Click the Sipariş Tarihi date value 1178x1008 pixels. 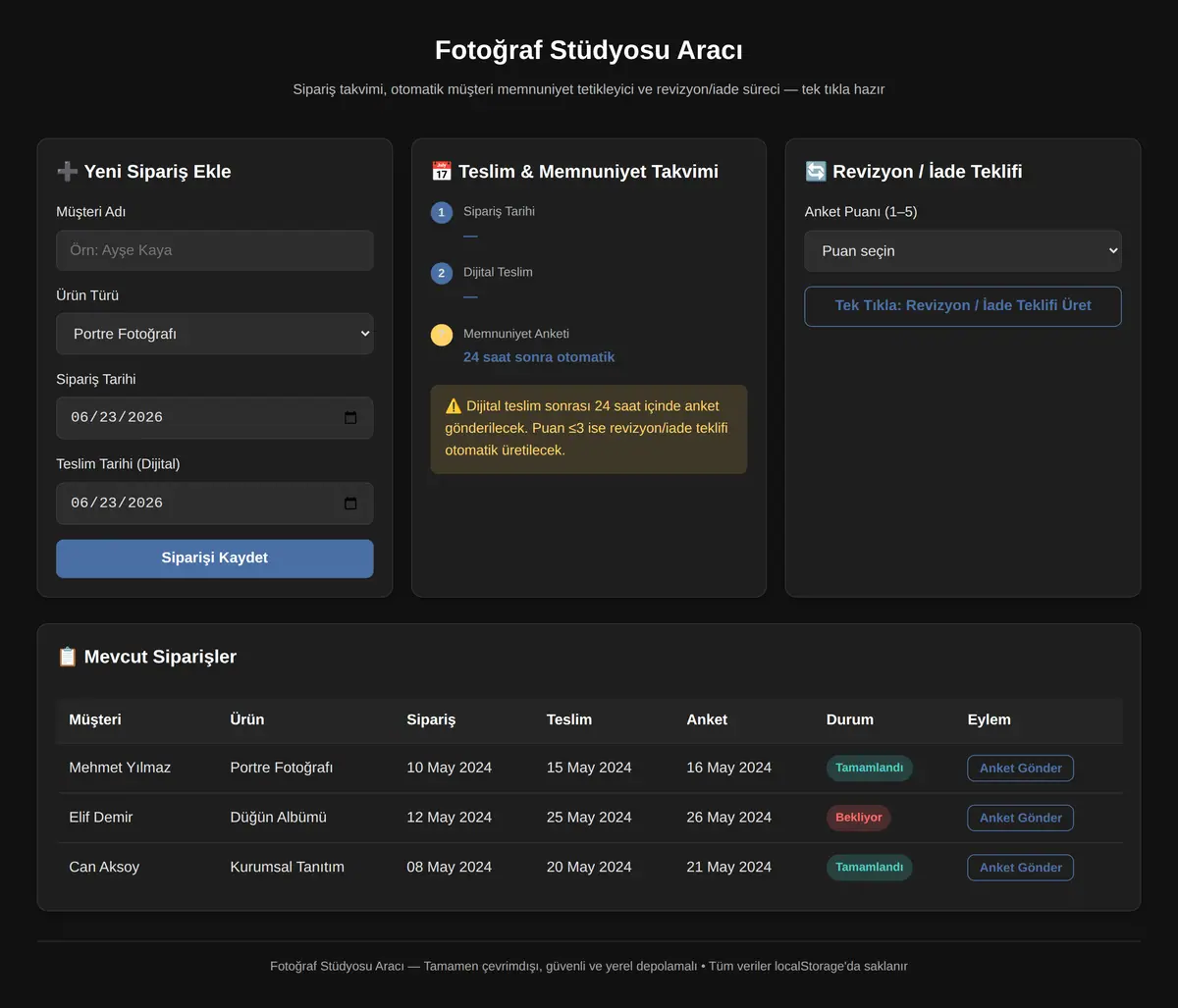117,418
